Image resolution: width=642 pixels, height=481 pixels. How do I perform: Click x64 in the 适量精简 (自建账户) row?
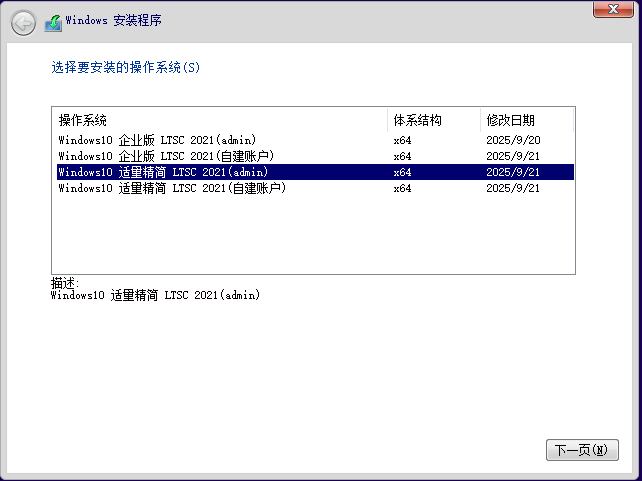402,188
